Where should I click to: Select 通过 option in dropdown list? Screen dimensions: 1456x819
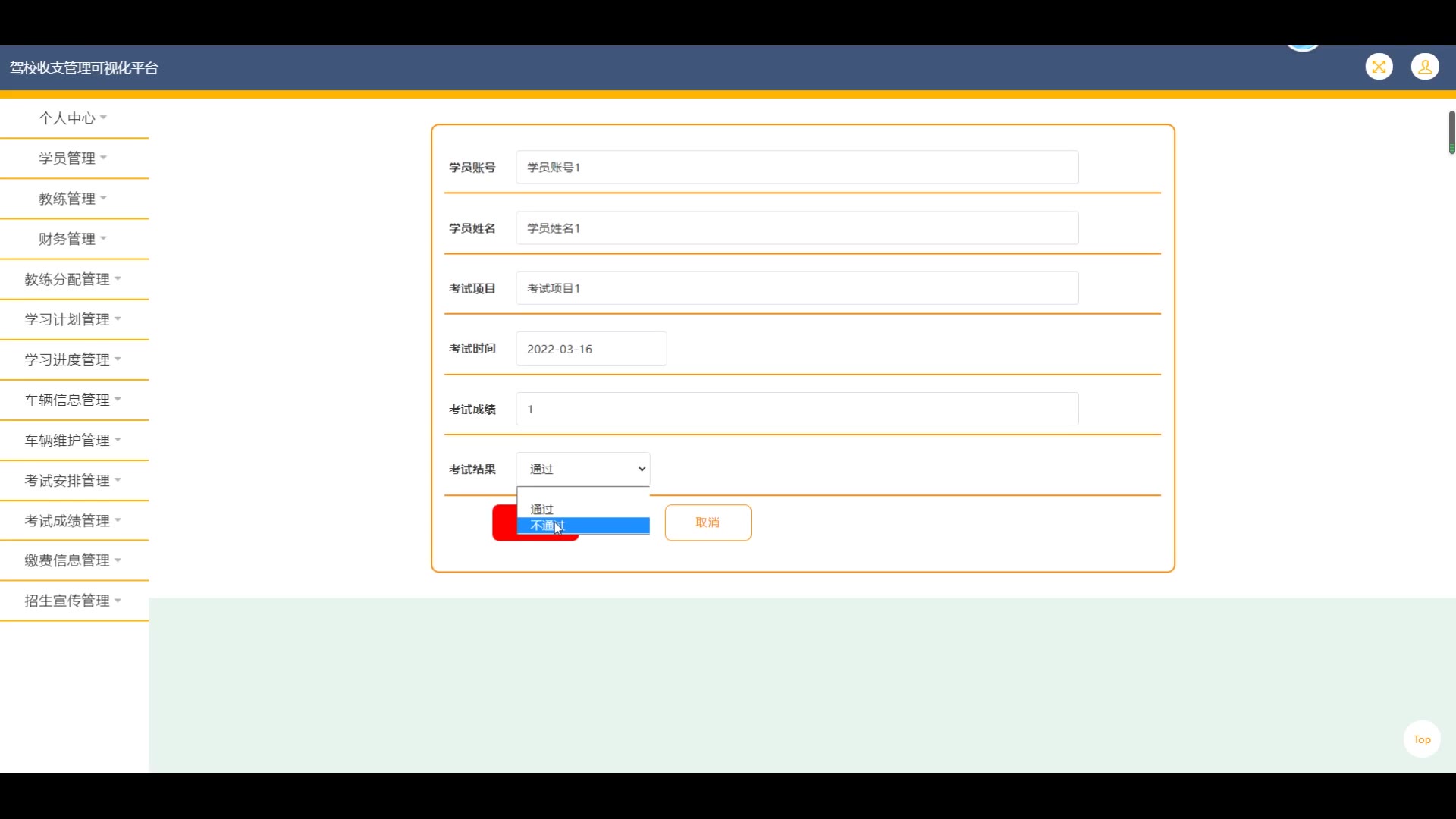(x=582, y=510)
